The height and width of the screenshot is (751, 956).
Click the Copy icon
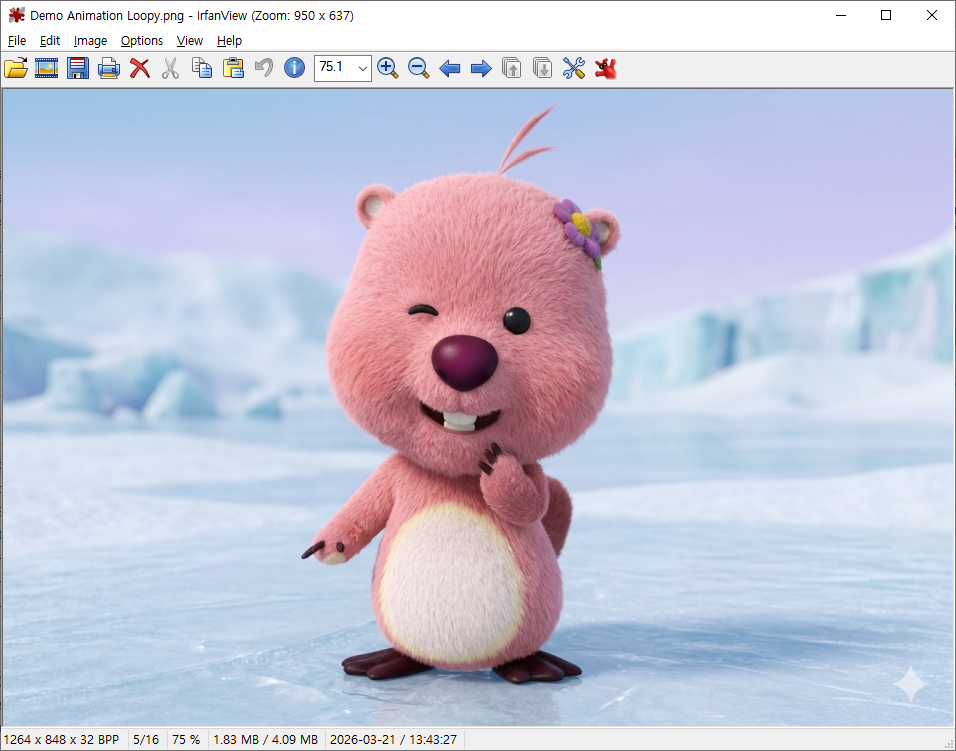[202, 68]
